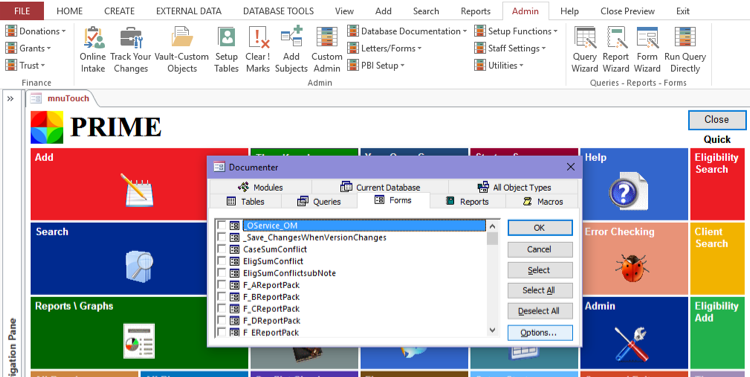Open the Grants dropdown
This screenshot has height=377, width=750.
pos(28,48)
